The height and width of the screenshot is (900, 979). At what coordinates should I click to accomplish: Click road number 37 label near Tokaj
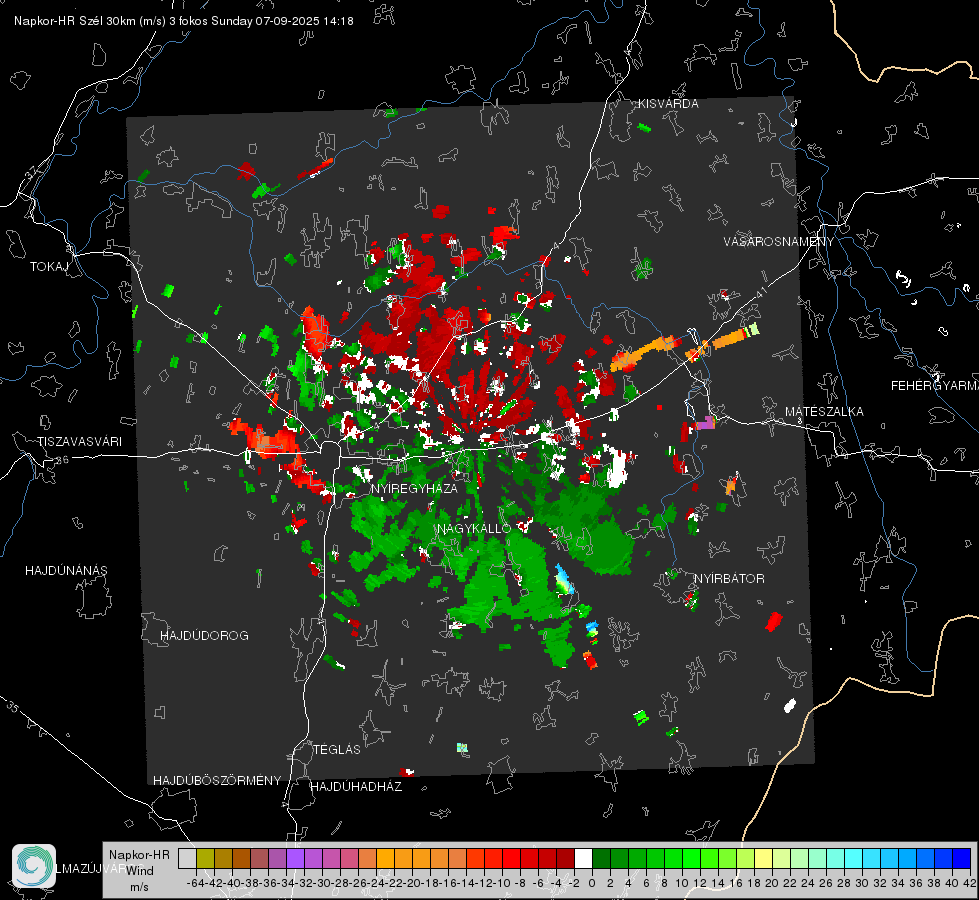pyautogui.click(x=32, y=171)
